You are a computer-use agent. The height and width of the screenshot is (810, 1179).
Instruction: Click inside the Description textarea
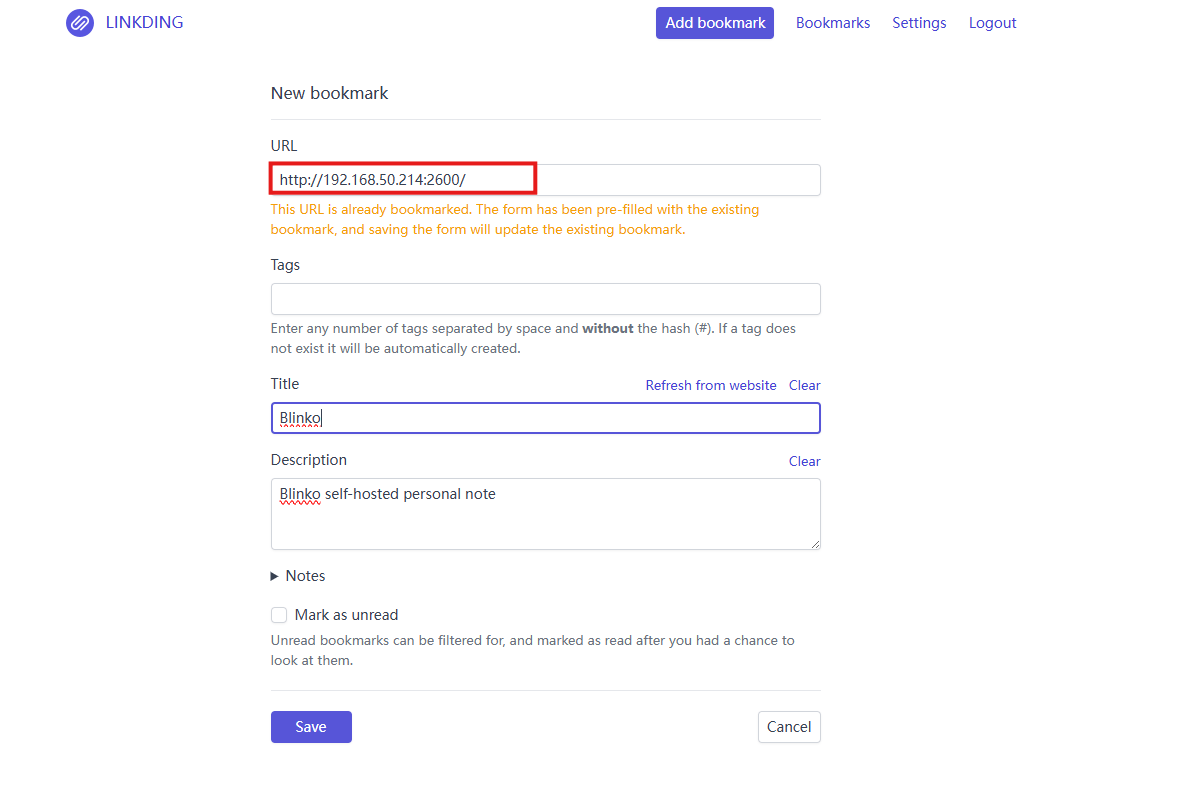pyautogui.click(x=545, y=514)
